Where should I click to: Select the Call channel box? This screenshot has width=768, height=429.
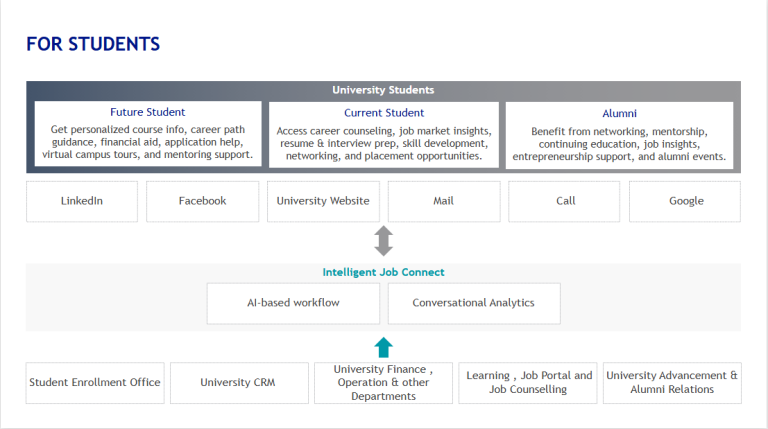coord(565,201)
